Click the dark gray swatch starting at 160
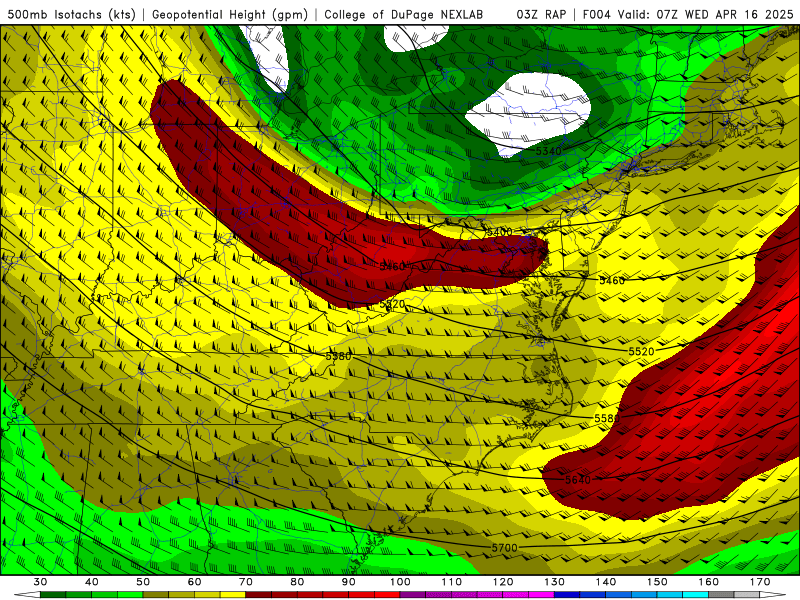This screenshot has height=600, width=800. (x=721, y=594)
